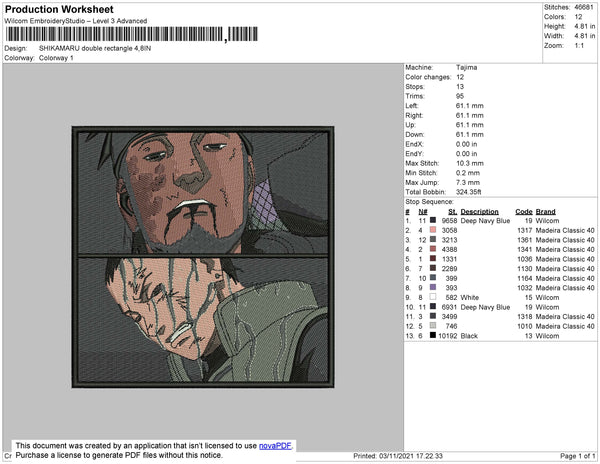600x464 pixels.
Task: Click the Code column header
Action: pyautogui.click(x=523, y=211)
